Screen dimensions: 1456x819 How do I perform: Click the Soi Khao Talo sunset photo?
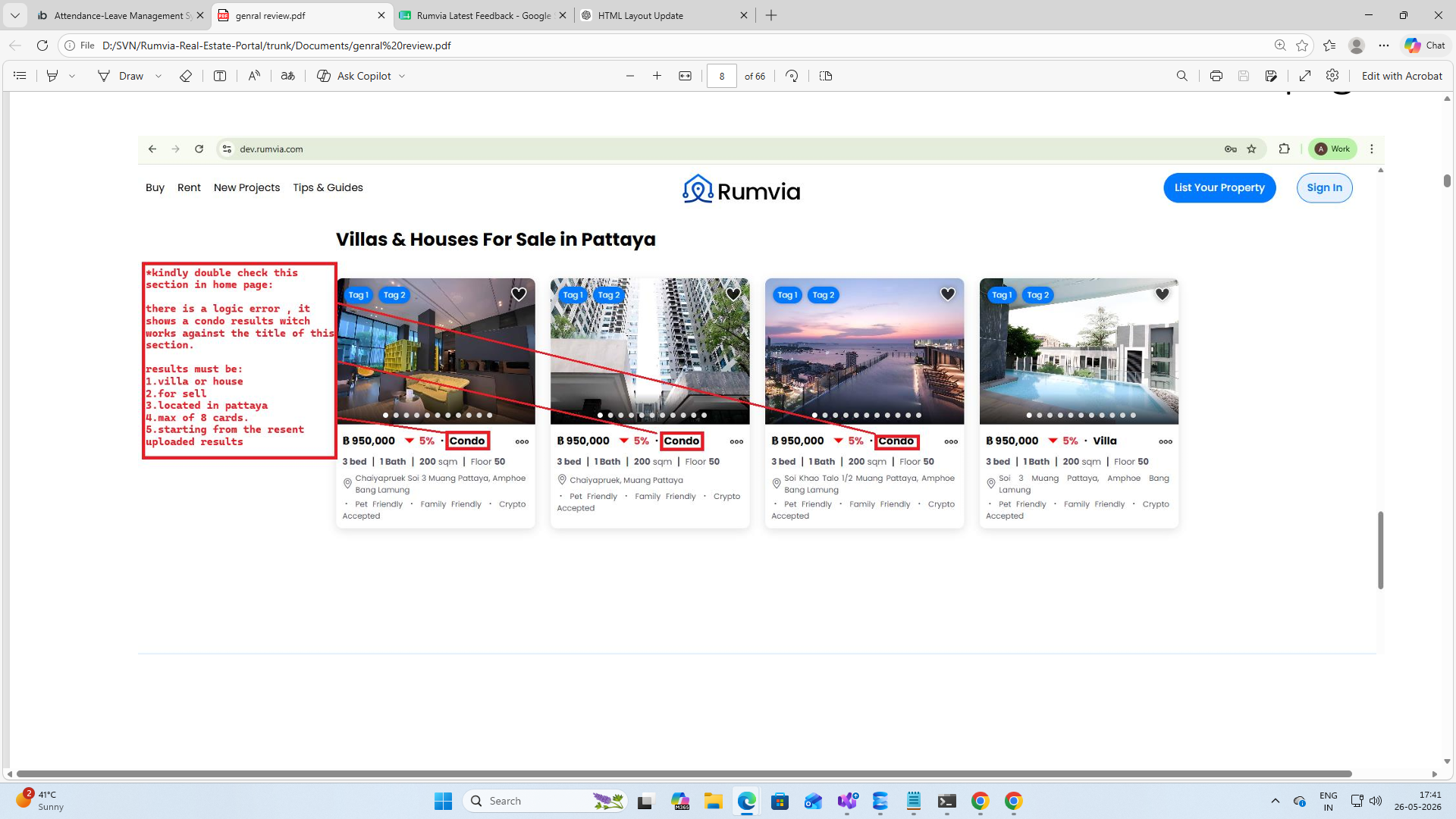[864, 351]
